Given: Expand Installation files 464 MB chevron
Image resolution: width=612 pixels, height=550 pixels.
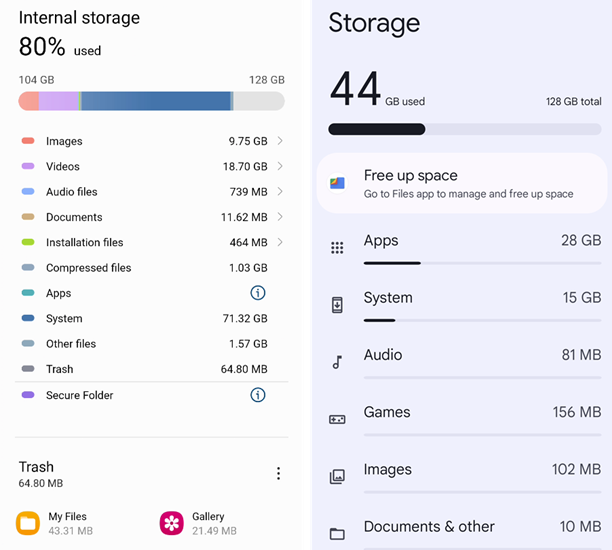Looking at the screenshot, I should click(x=280, y=242).
